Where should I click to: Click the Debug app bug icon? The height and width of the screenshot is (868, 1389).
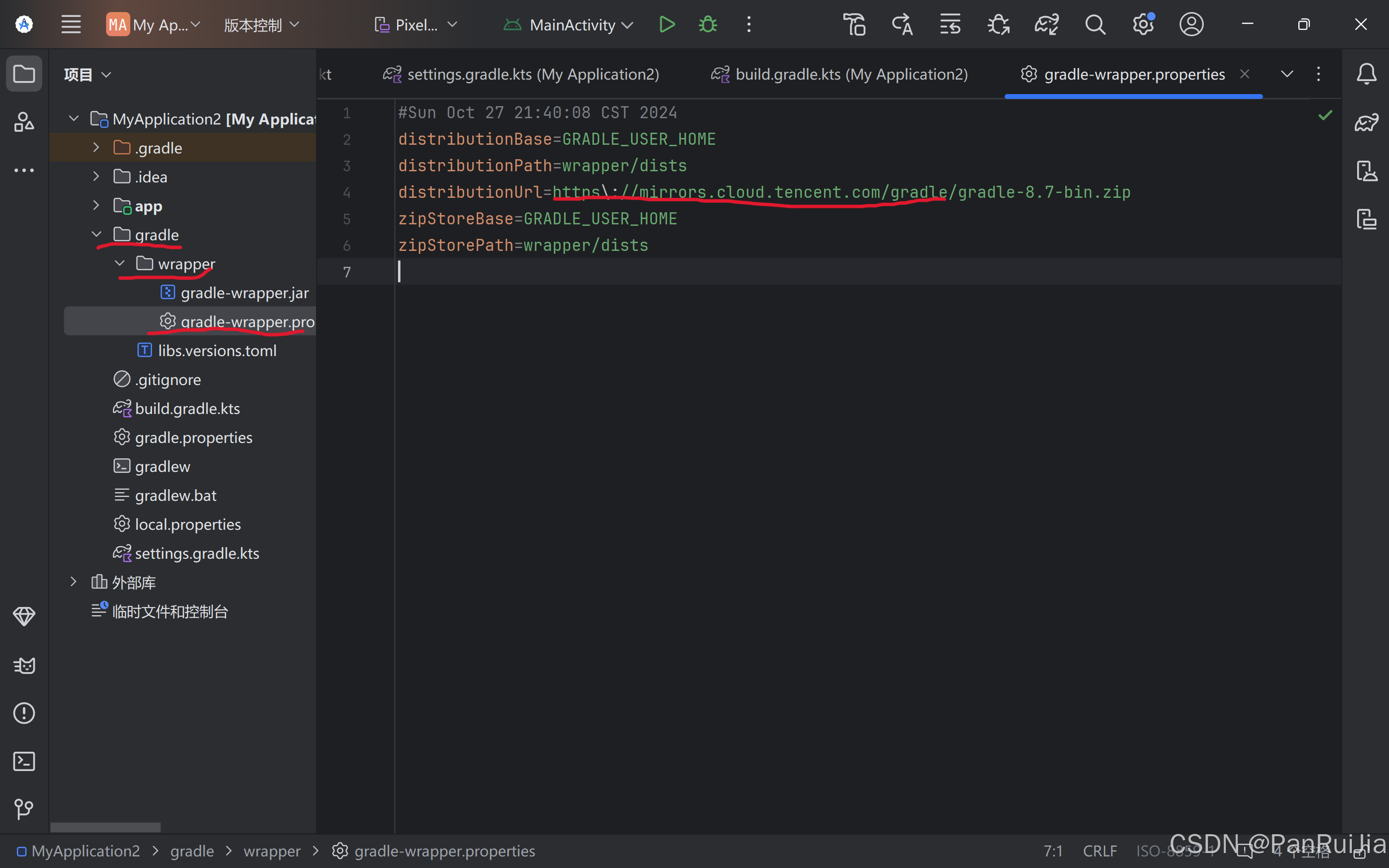coord(708,25)
